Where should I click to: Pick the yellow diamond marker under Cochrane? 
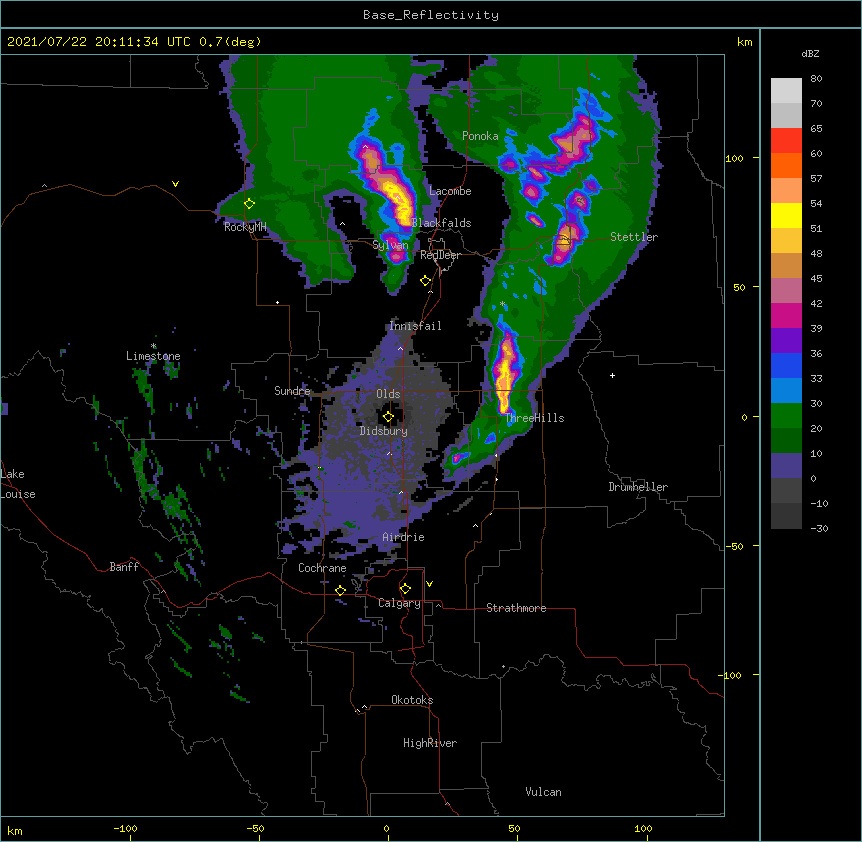pos(340,590)
